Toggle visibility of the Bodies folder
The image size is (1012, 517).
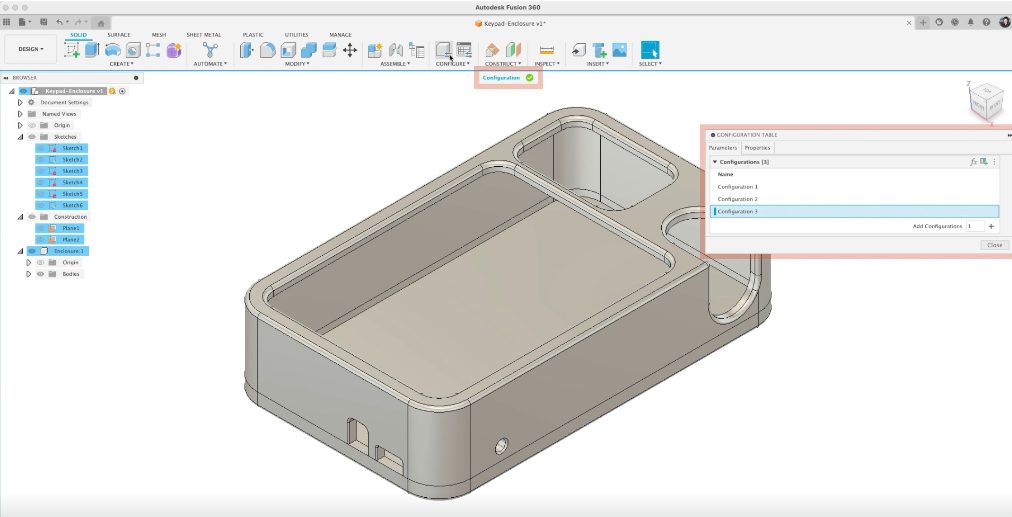tap(41, 273)
